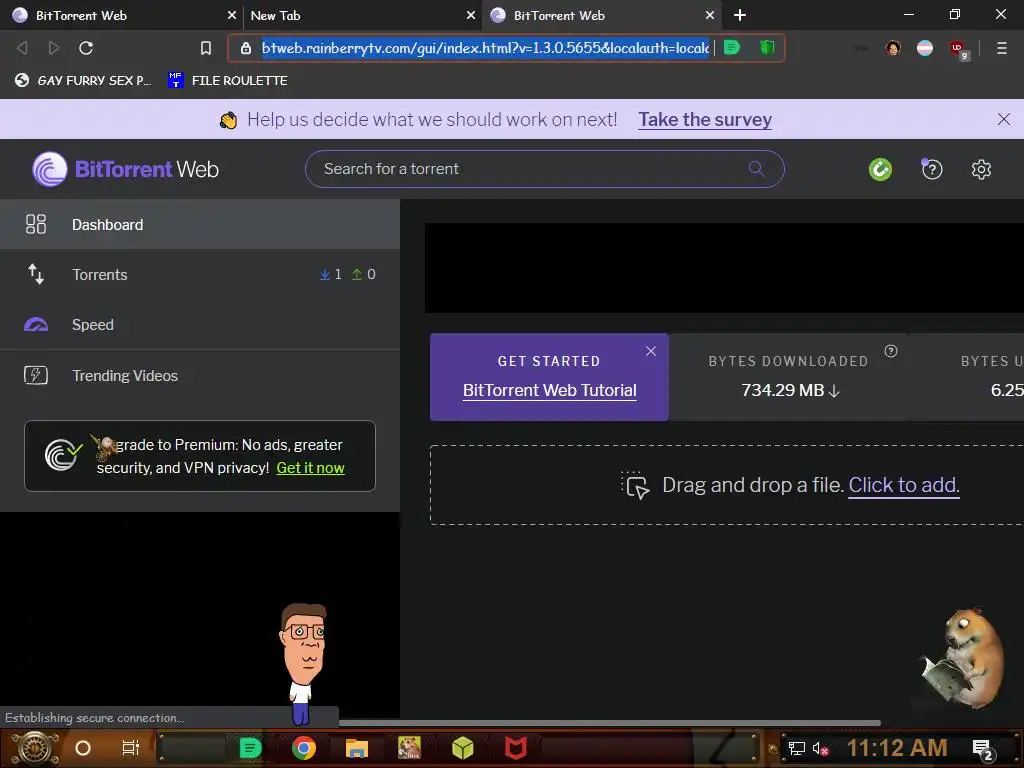Close the Get Started card
The width and height of the screenshot is (1024, 768).
[650, 351]
